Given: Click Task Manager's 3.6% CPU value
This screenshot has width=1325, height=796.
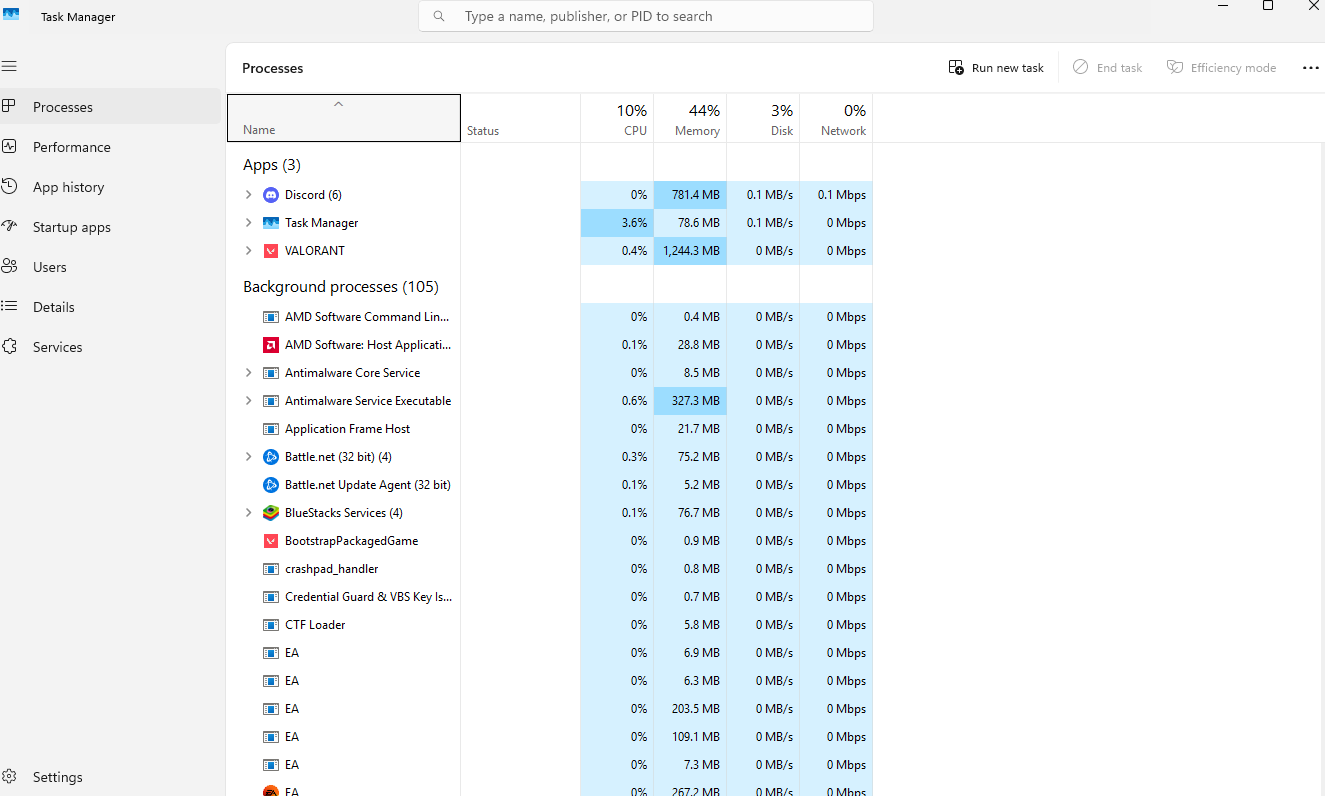Looking at the screenshot, I should click(617, 223).
